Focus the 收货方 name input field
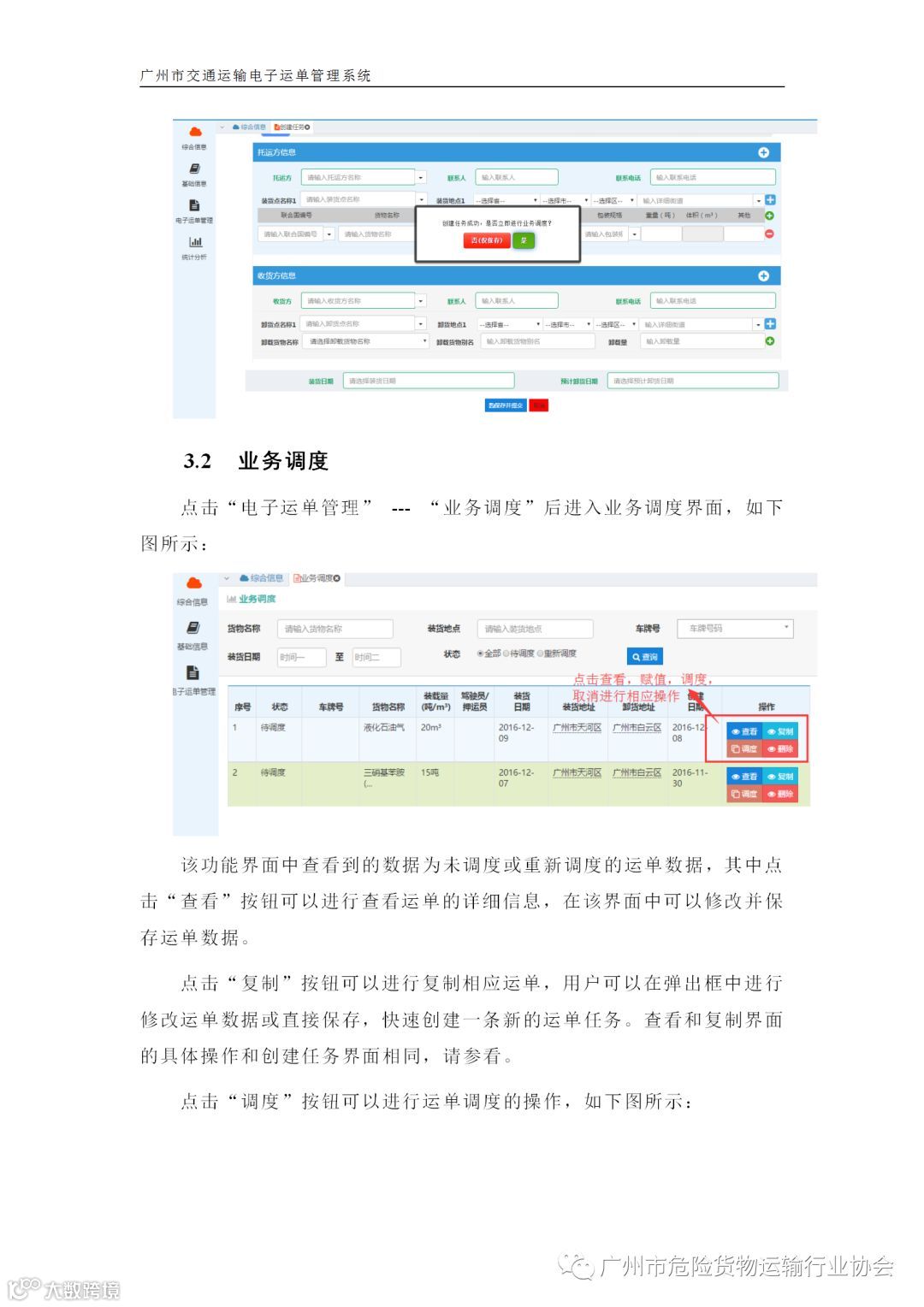Viewport: 924px width, 1307px height. pyautogui.click(x=358, y=301)
